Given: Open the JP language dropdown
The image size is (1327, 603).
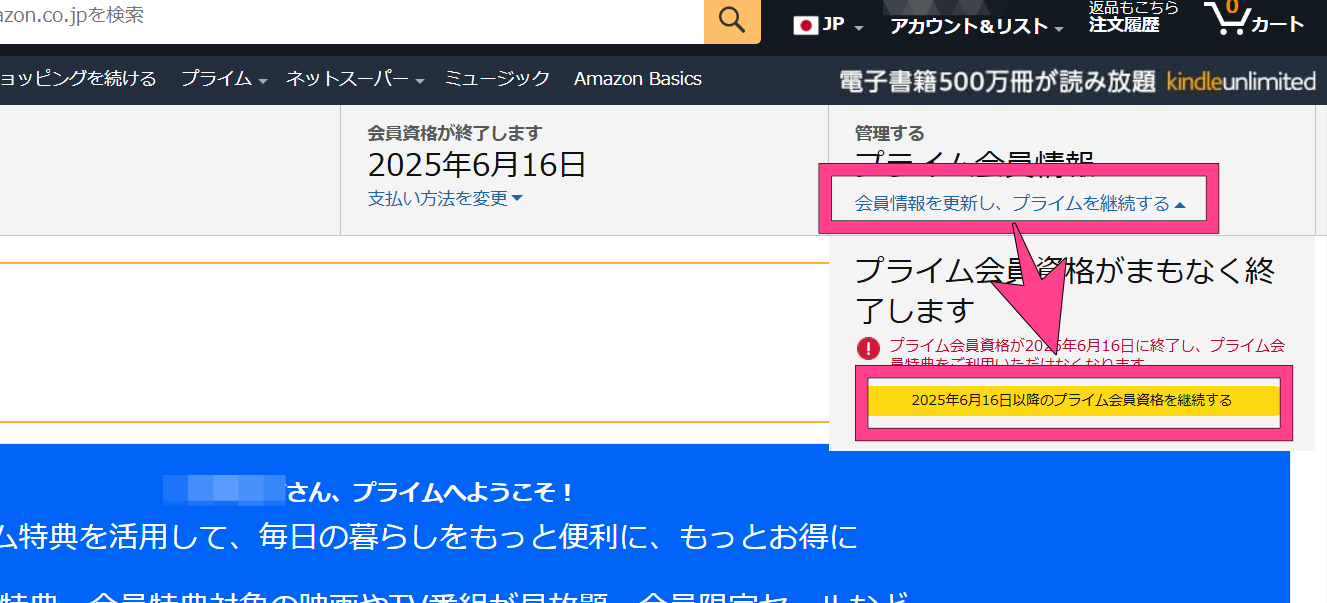Looking at the screenshot, I should 829,26.
